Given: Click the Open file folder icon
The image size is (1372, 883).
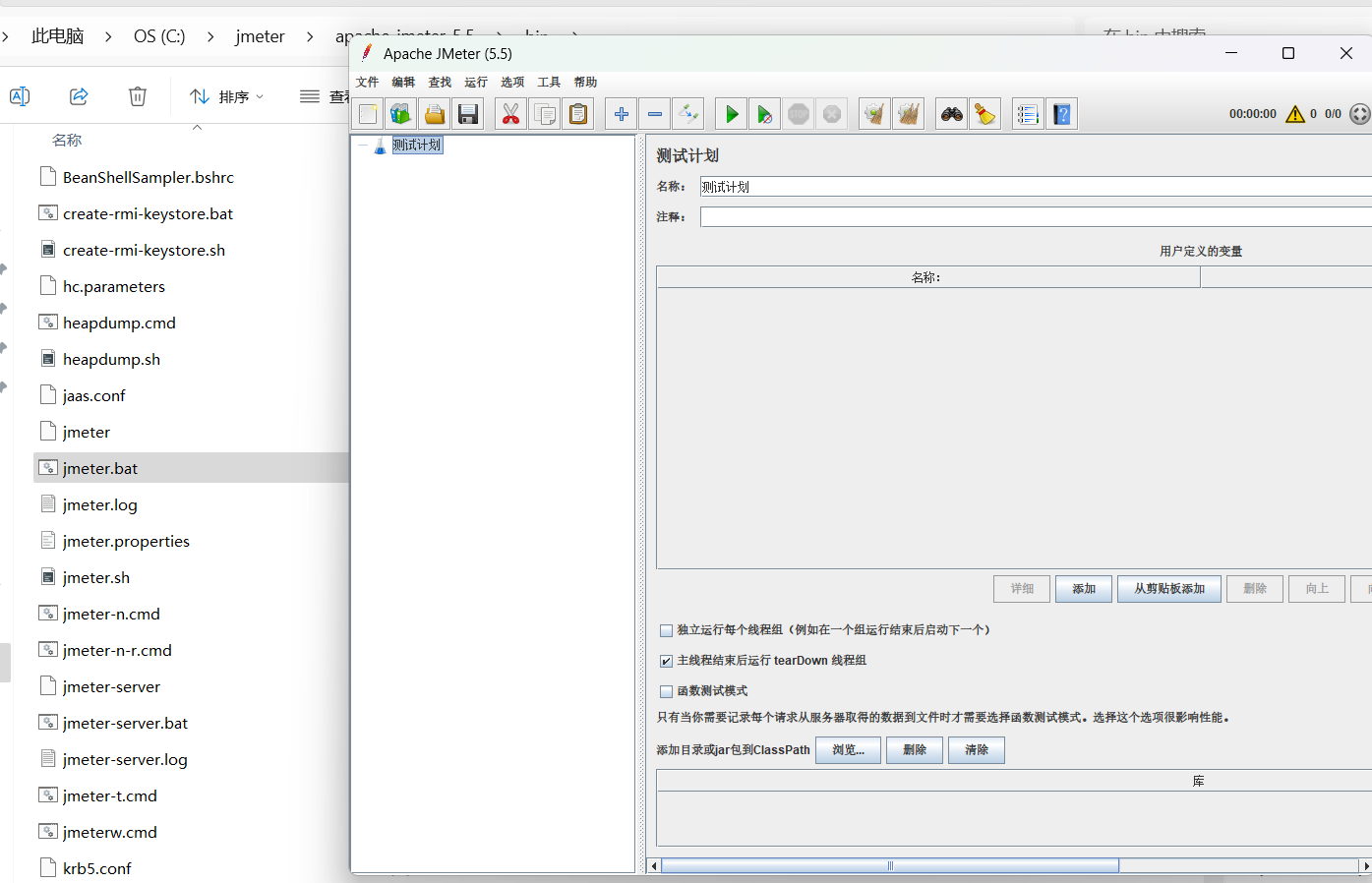Looking at the screenshot, I should [x=435, y=114].
